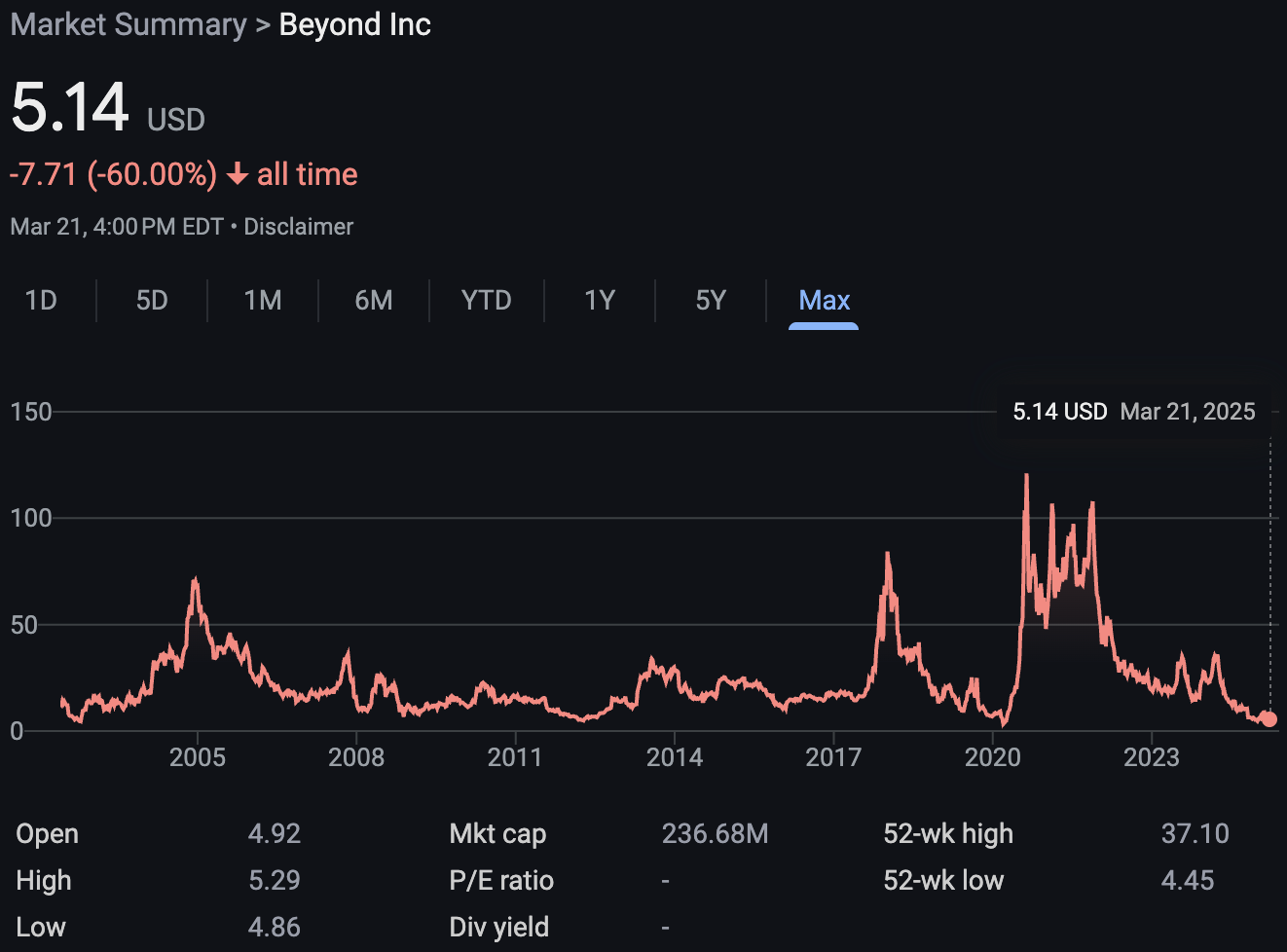The image size is (1287, 952).
Task: Click the 52-wk low value 4.45
Action: pyautogui.click(x=1188, y=880)
